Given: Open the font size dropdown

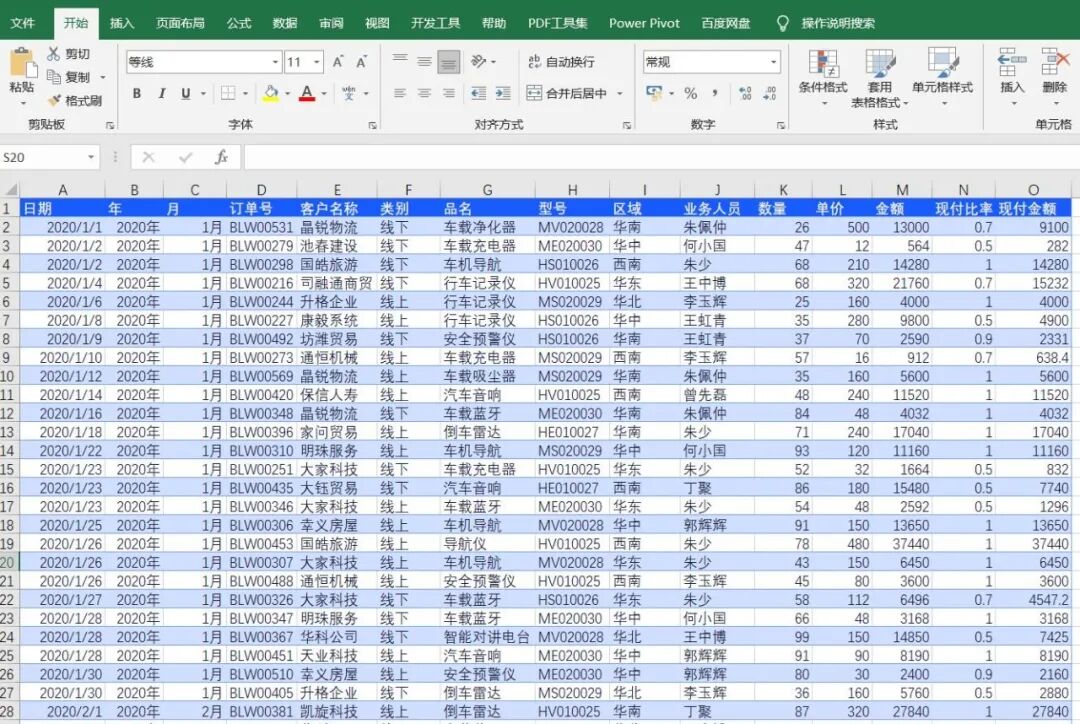Looking at the screenshot, I should (x=317, y=62).
